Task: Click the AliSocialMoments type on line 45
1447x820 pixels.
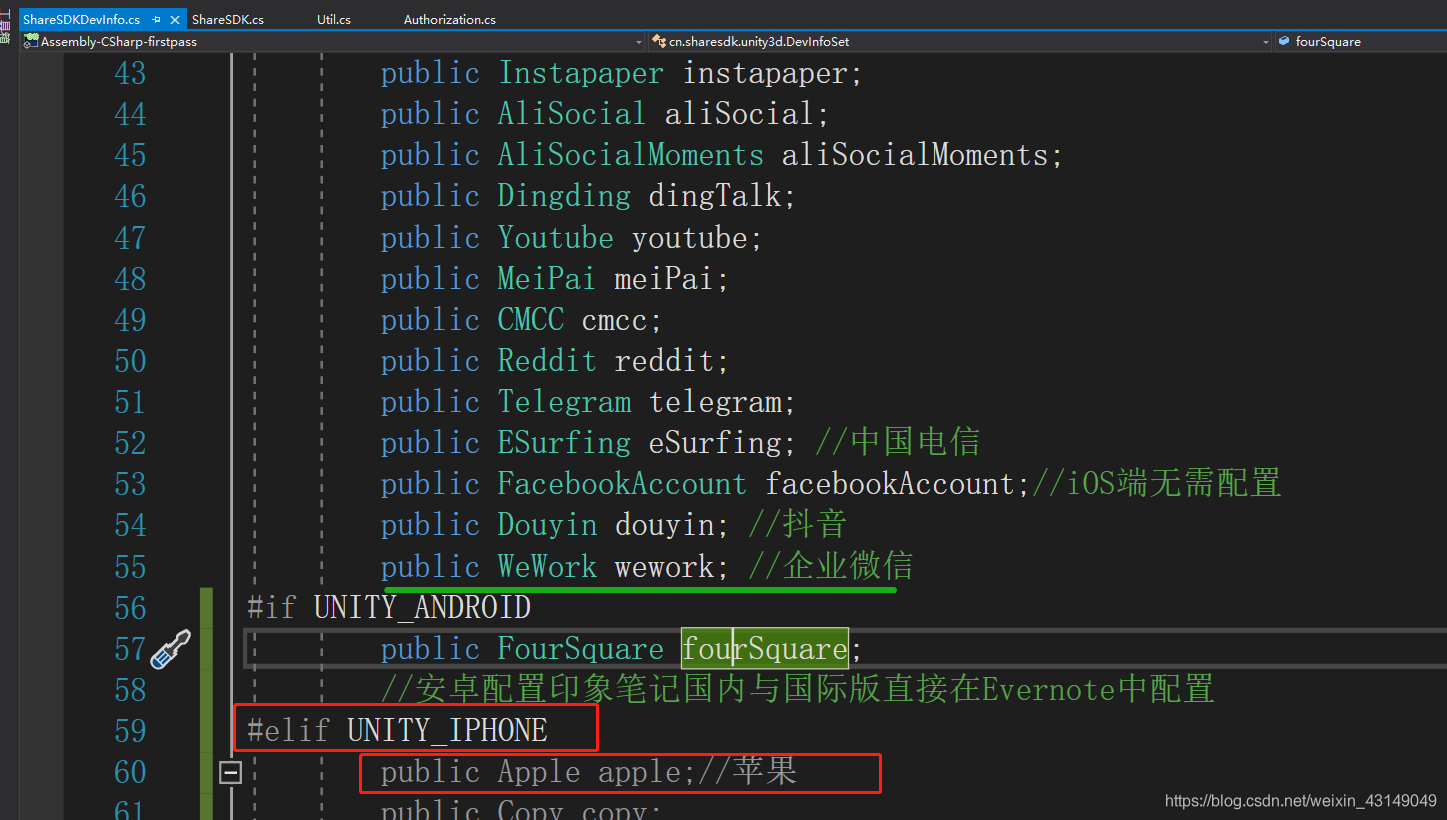Action: pyautogui.click(x=631, y=155)
